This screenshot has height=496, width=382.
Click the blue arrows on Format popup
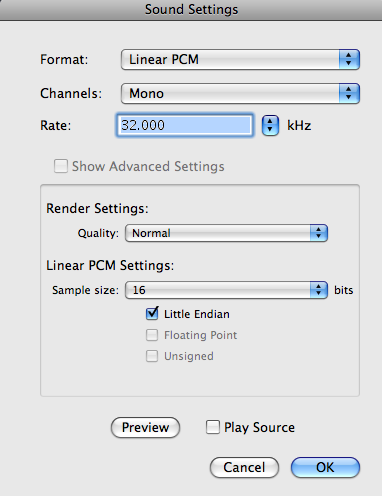[349, 60]
